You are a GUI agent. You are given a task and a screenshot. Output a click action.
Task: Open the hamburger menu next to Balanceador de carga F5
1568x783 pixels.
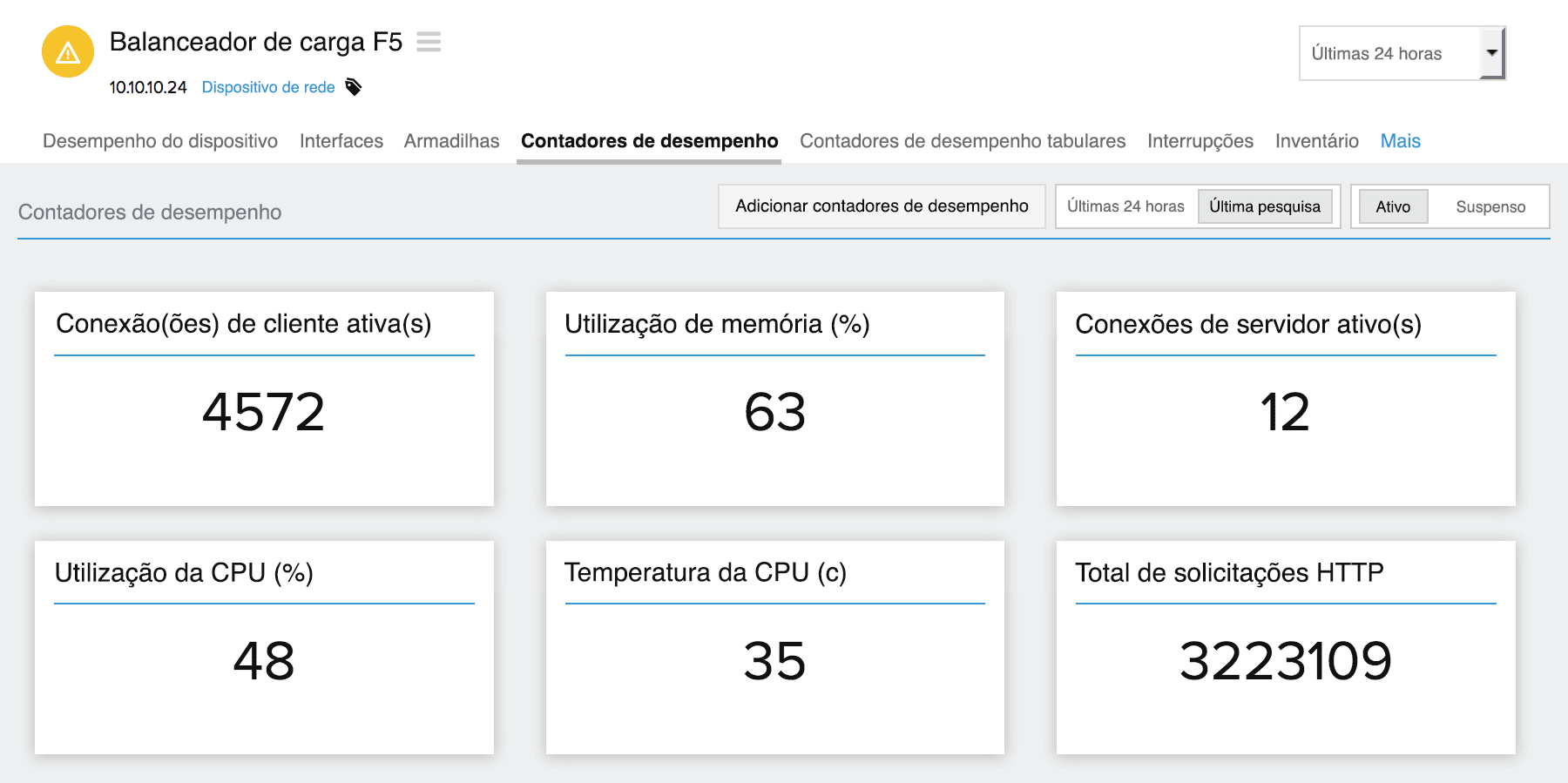point(429,42)
